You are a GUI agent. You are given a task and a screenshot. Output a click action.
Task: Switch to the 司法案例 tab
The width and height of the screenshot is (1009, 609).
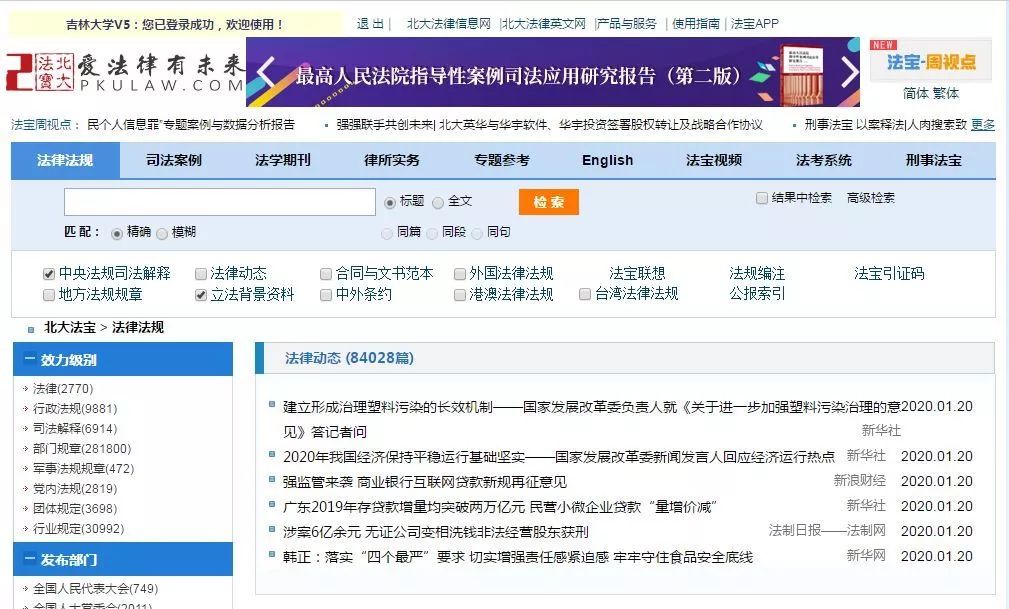click(174, 160)
